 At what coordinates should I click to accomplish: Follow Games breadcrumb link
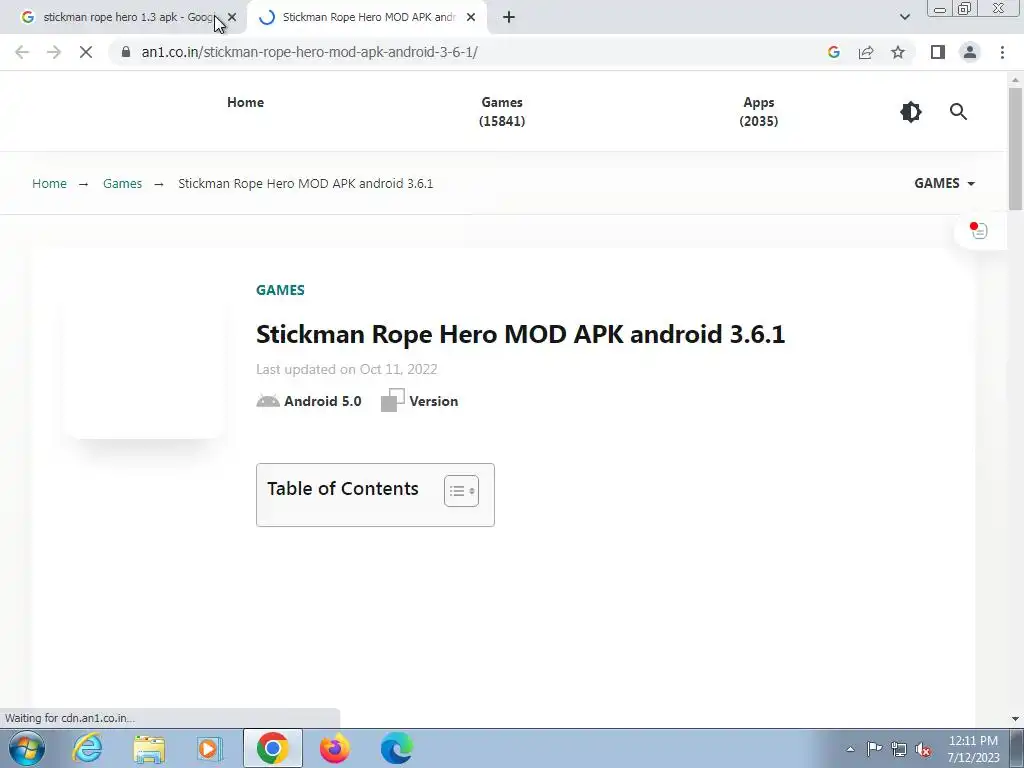click(122, 184)
